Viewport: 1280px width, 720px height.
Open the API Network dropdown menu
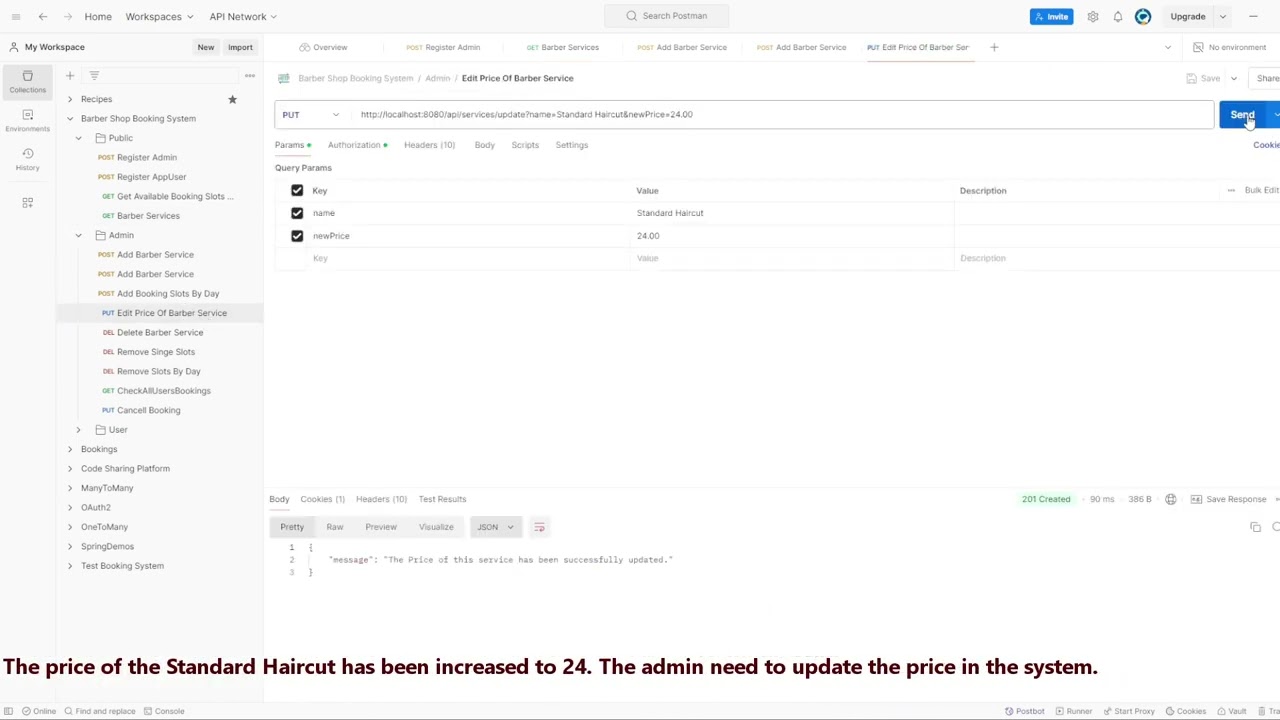(243, 17)
